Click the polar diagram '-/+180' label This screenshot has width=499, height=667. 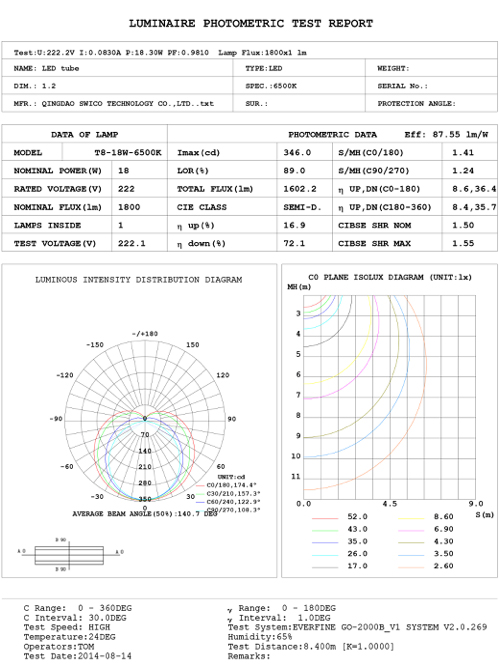point(145,334)
